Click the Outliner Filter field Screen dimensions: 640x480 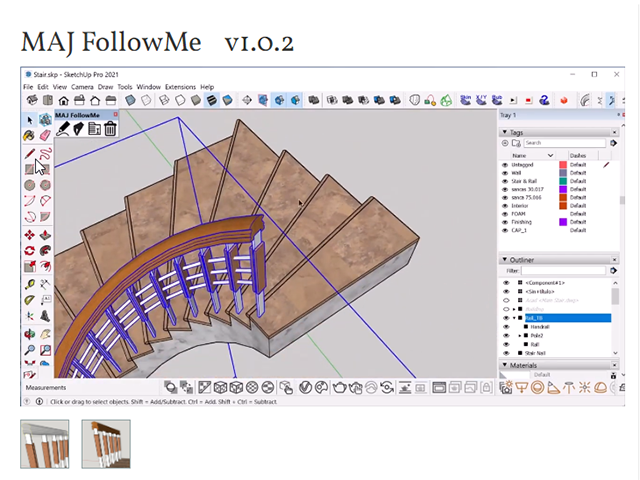(563, 271)
